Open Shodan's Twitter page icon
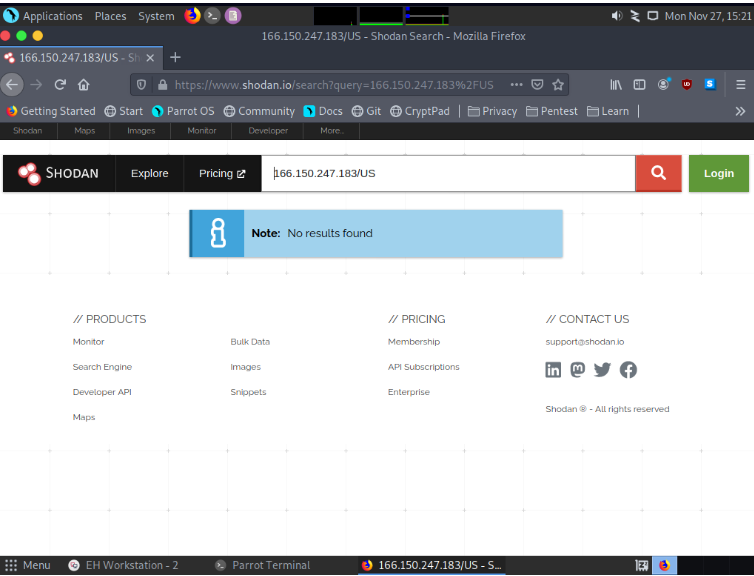The height and width of the screenshot is (576, 754). [x=602, y=370]
